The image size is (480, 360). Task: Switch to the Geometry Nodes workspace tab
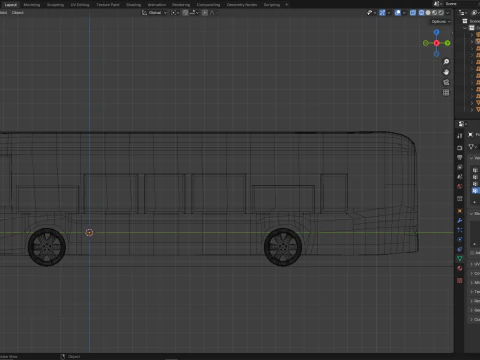pyautogui.click(x=242, y=5)
